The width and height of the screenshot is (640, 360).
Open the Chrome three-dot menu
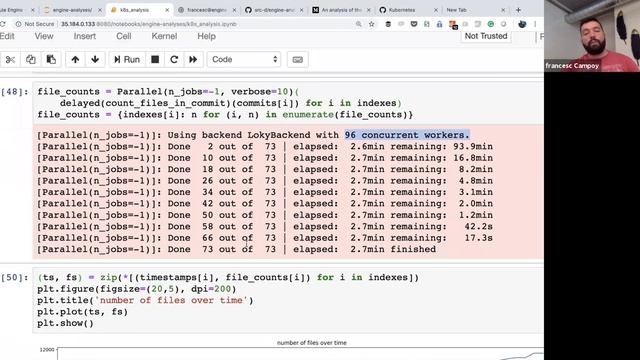click(535, 24)
